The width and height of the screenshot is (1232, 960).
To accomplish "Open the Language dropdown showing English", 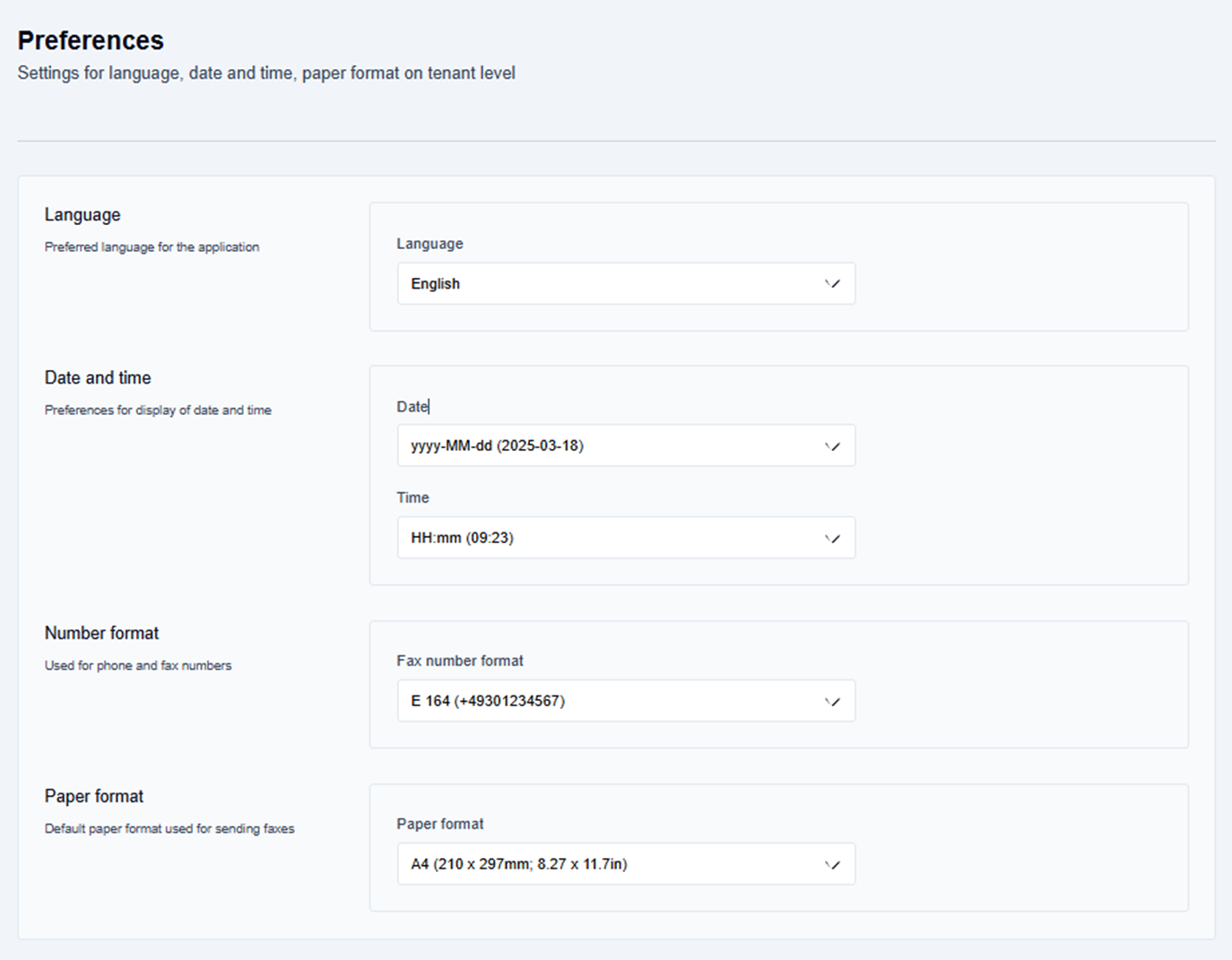I will [x=625, y=283].
